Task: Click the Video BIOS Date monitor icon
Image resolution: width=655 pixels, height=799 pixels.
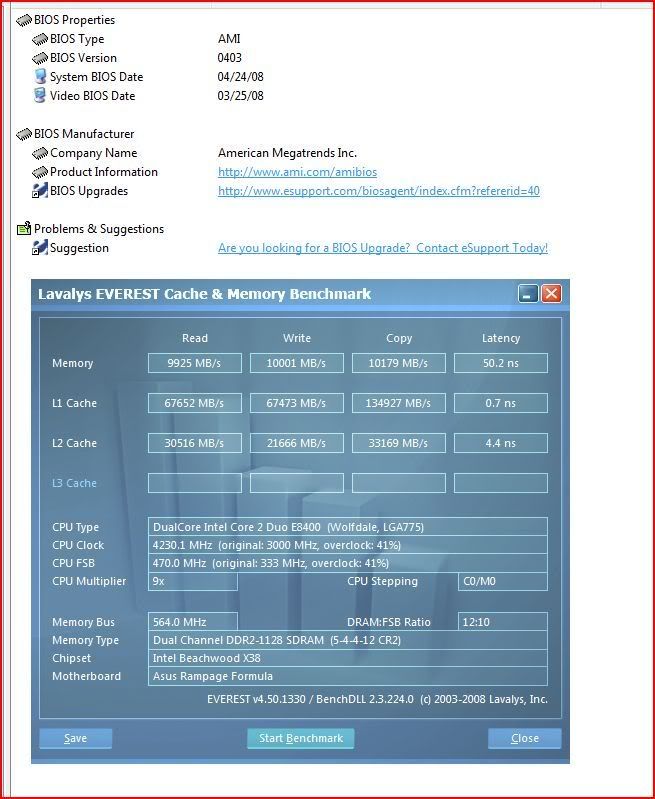Action: [x=40, y=96]
